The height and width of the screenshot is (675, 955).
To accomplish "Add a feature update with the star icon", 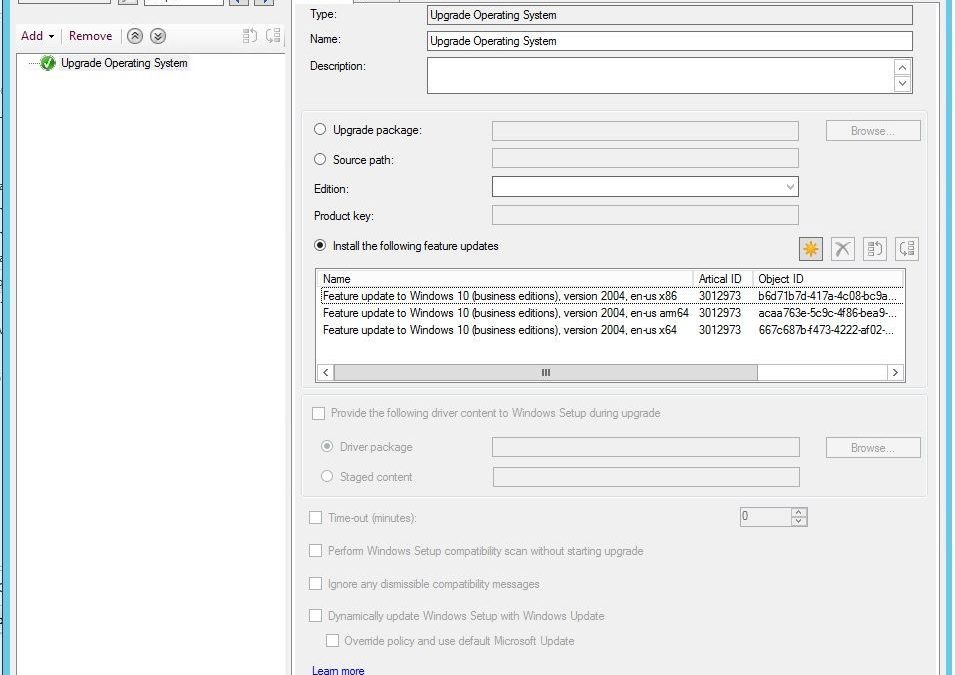I will (x=811, y=249).
